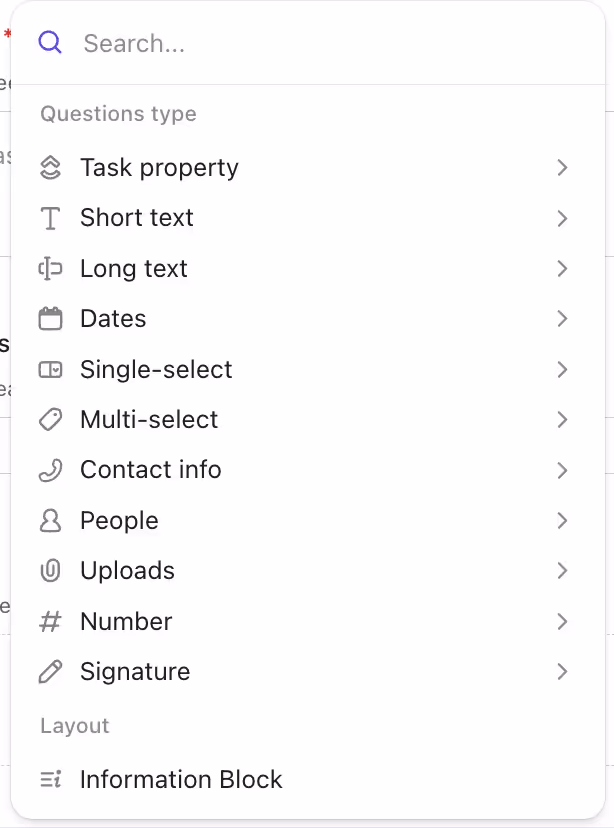The image size is (614, 828).
Task: Click the Dates calendar icon
Action: pos(50,318)
